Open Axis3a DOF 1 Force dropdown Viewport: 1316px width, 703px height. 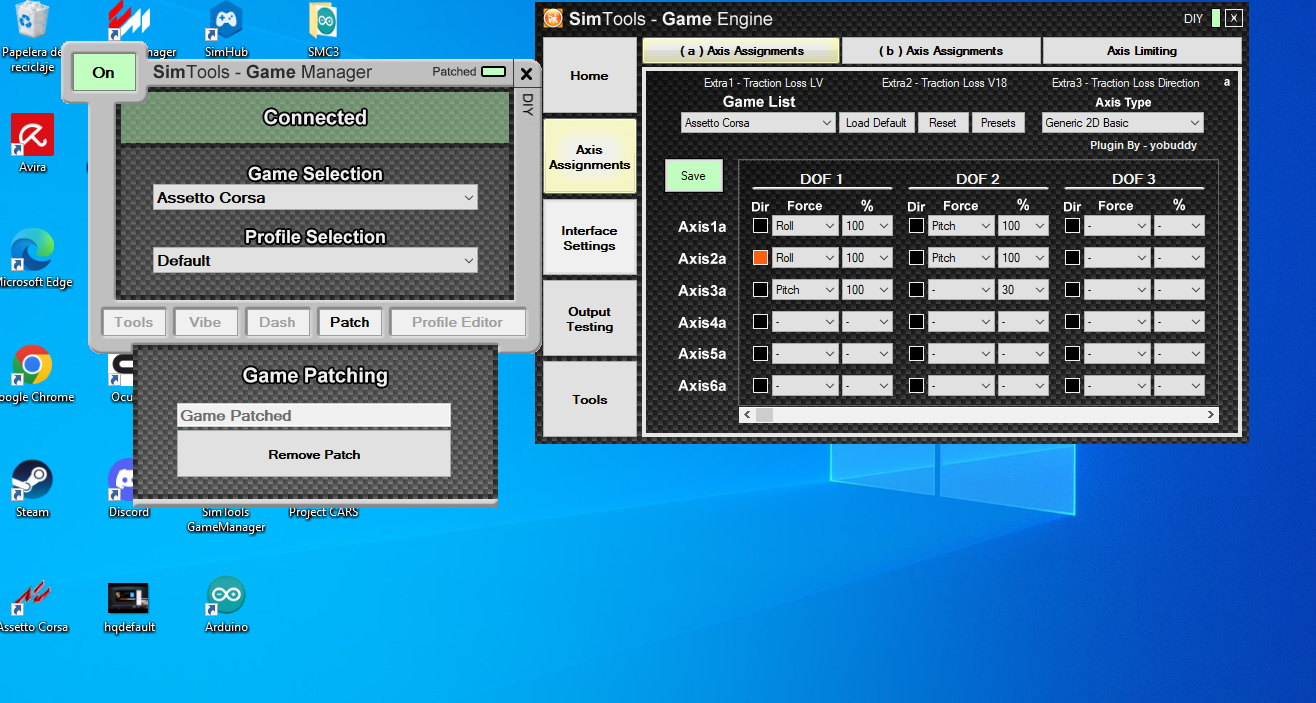(805, 290)
